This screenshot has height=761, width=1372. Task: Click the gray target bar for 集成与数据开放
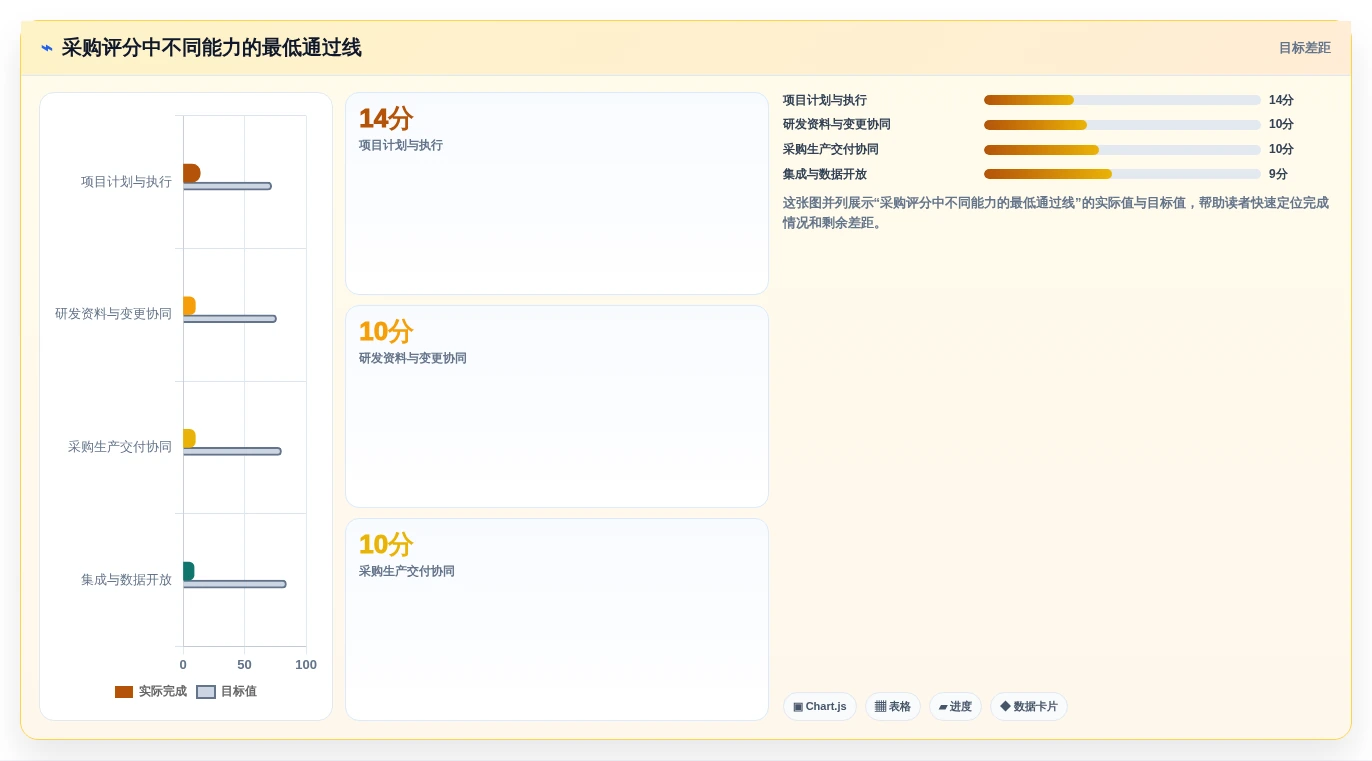point(235,584)
